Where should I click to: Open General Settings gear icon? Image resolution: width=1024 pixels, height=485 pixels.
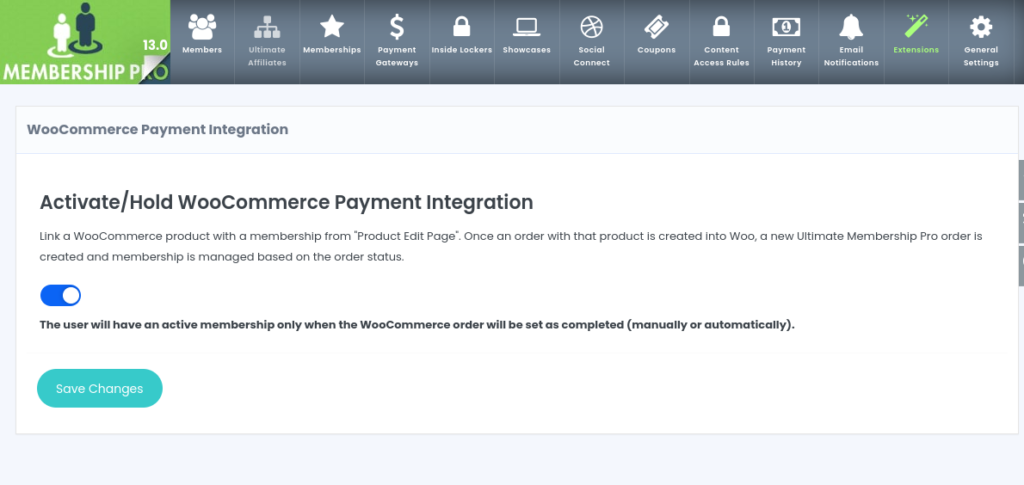pos(981,27)
